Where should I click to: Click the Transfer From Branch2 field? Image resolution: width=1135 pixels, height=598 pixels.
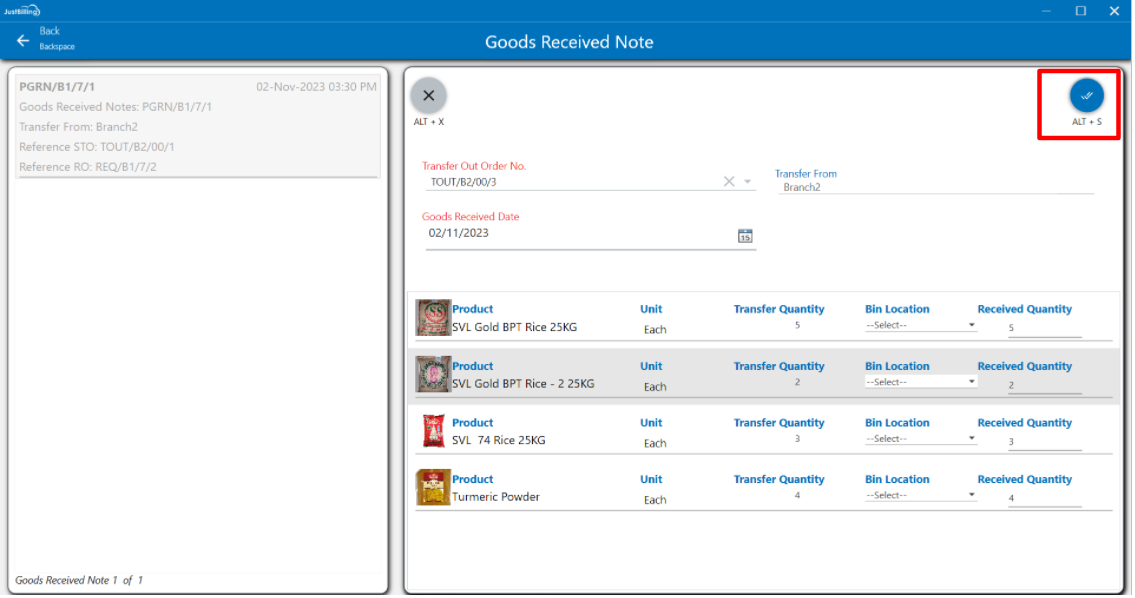pyautogui.click(x=935, y=187)
